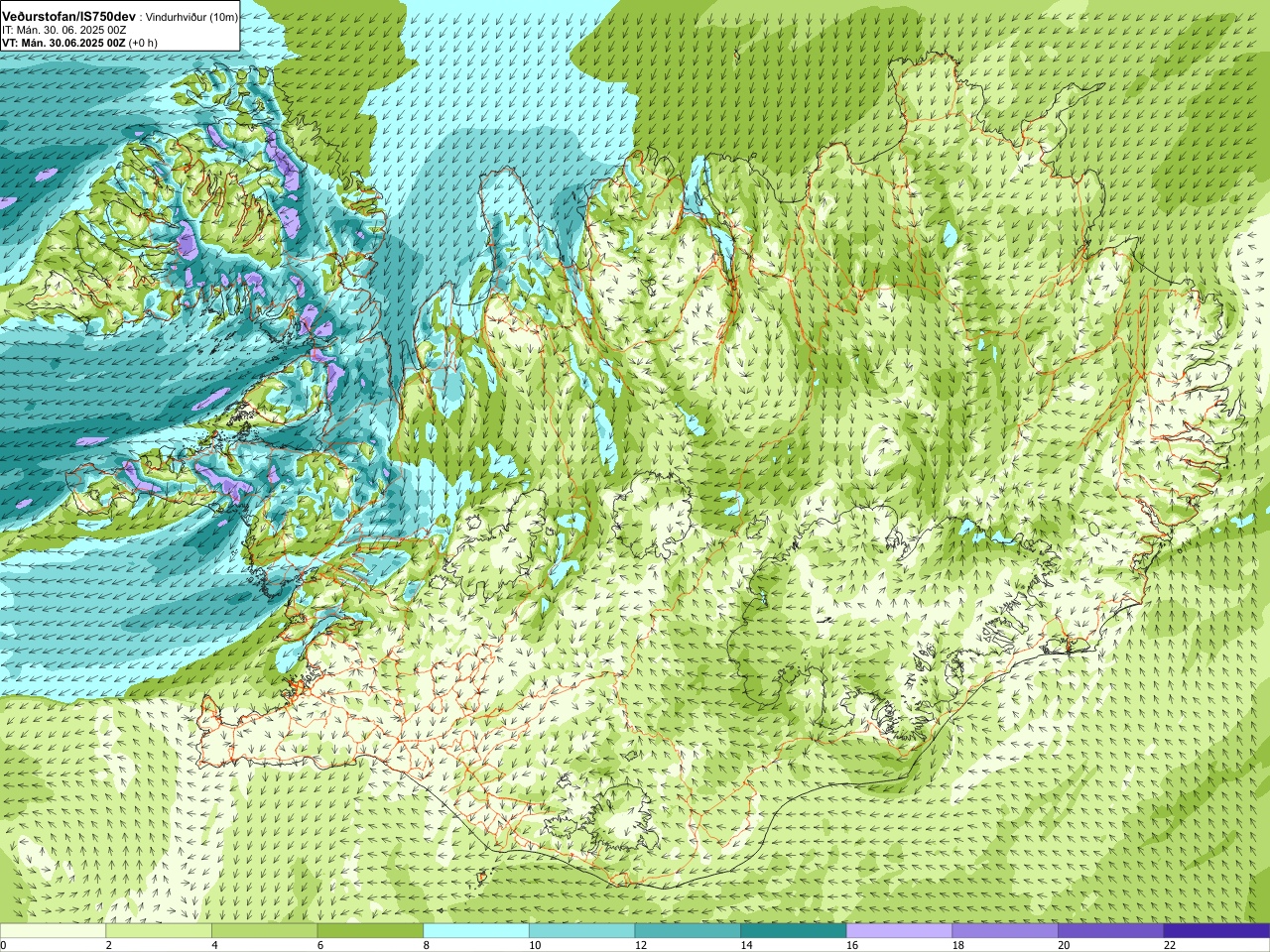Click the 'VT: Mán. 30.06.2025 00Z (+0 h)' line

click(x=79, y=43)
